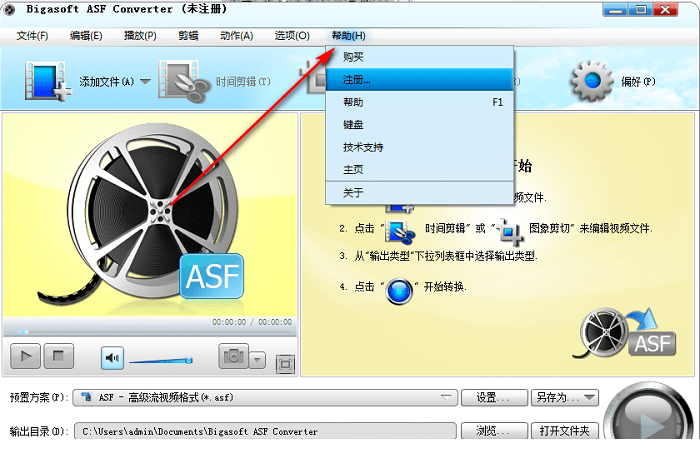The image size is (700, 456).
Task: Minimize the Bigasoft ASF Converter window
Action: pos(616,10)
